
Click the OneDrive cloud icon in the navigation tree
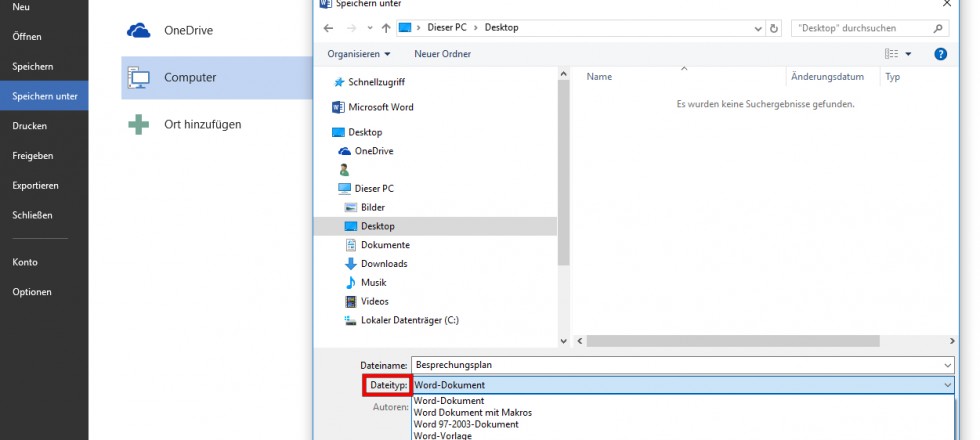pyautogui.click(x=344, y=151)
